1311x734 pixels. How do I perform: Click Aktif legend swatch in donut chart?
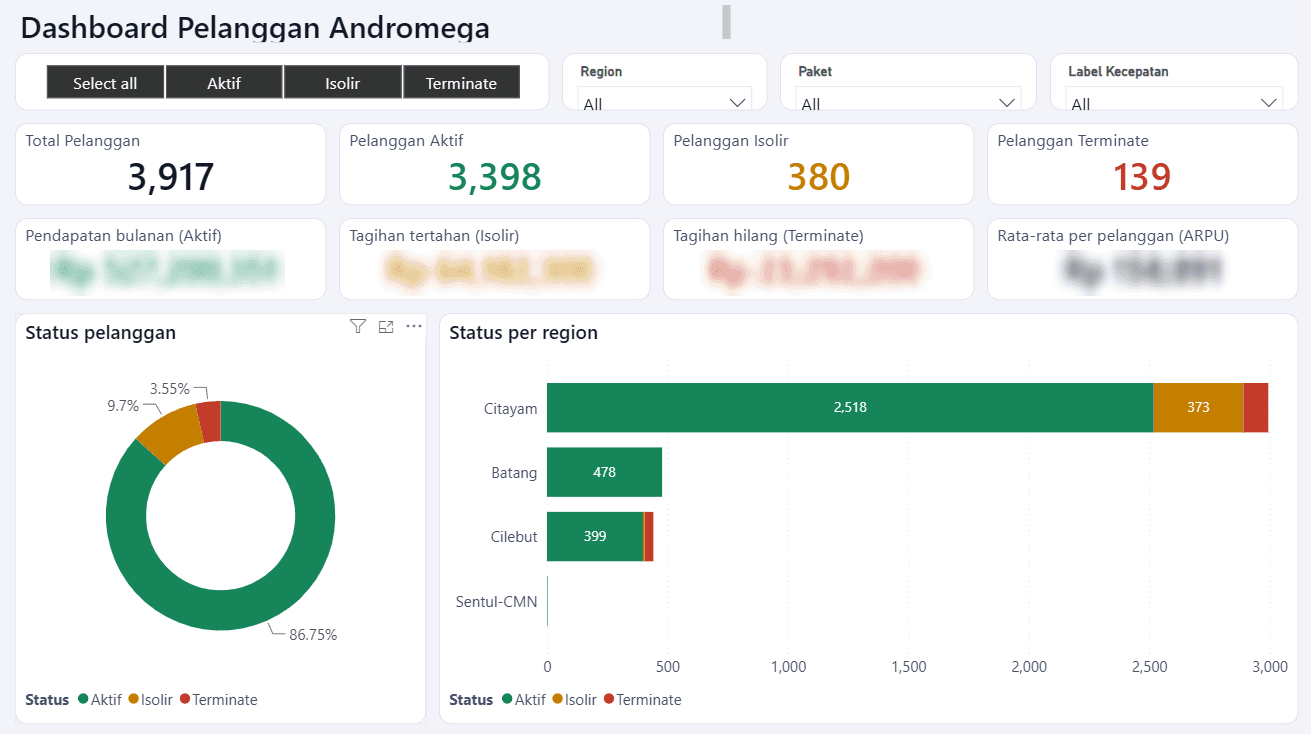(83, 700)
